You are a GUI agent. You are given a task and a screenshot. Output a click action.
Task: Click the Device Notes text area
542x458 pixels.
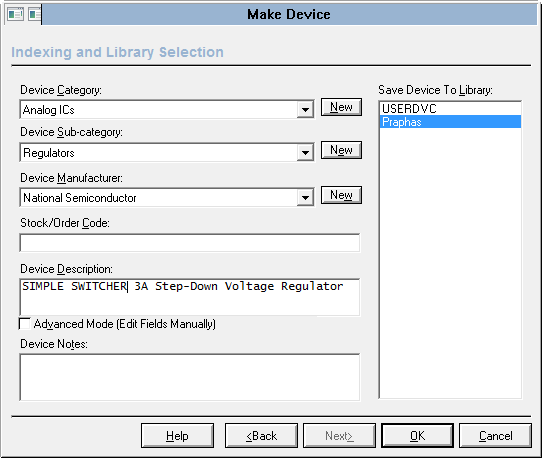click(x=189, y=377)
